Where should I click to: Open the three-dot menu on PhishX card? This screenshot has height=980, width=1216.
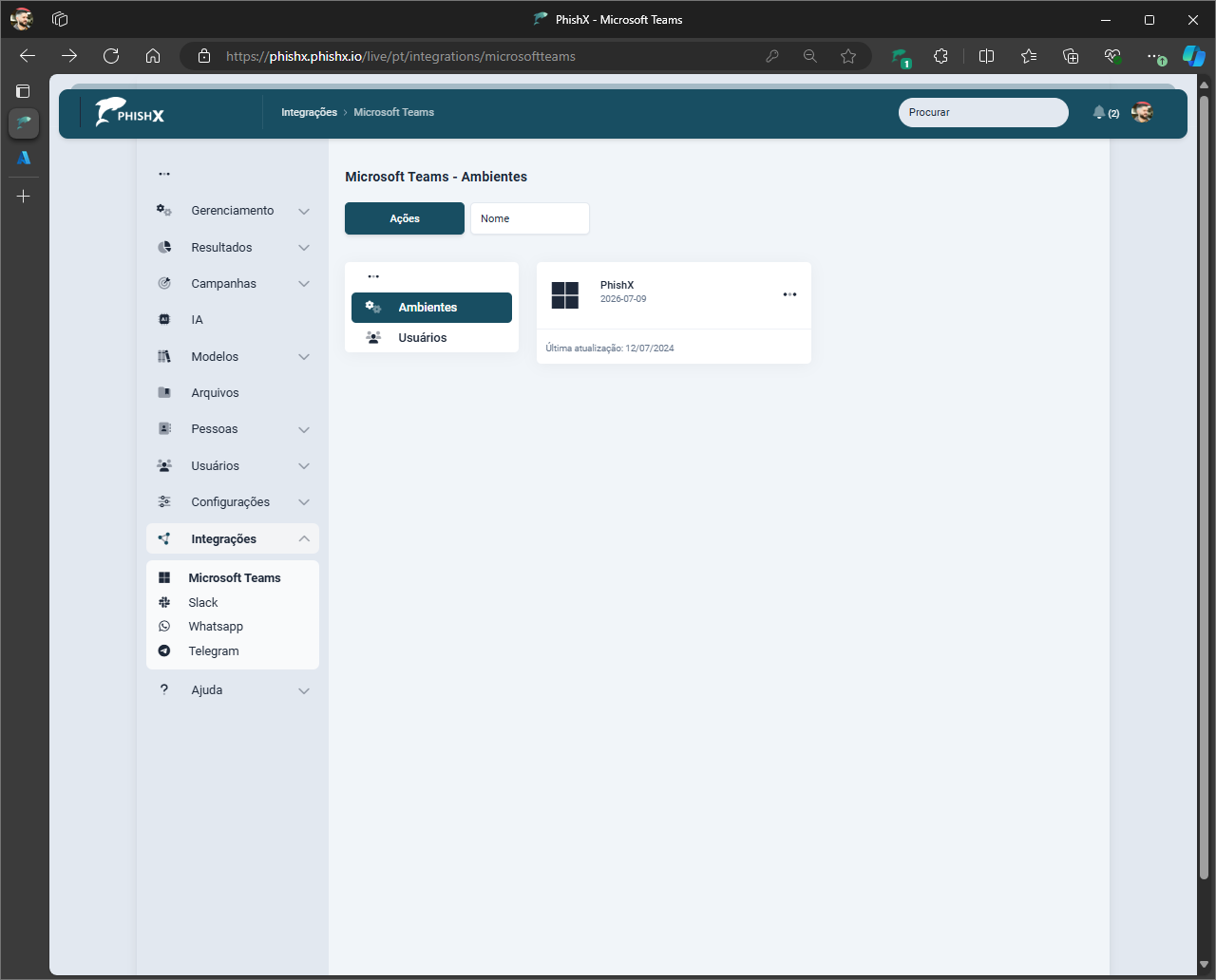point(789,294)
